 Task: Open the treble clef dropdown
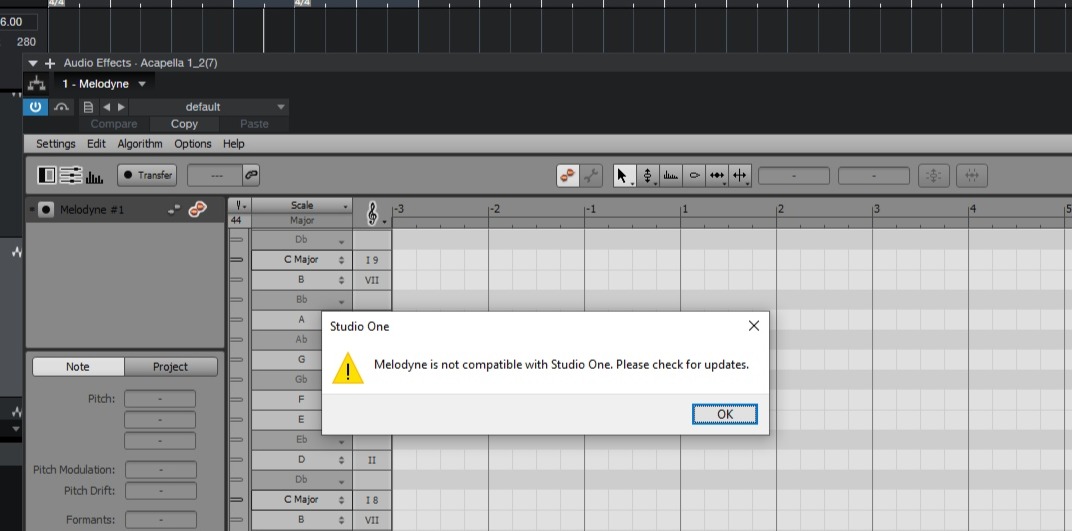[x=375, y=214]
